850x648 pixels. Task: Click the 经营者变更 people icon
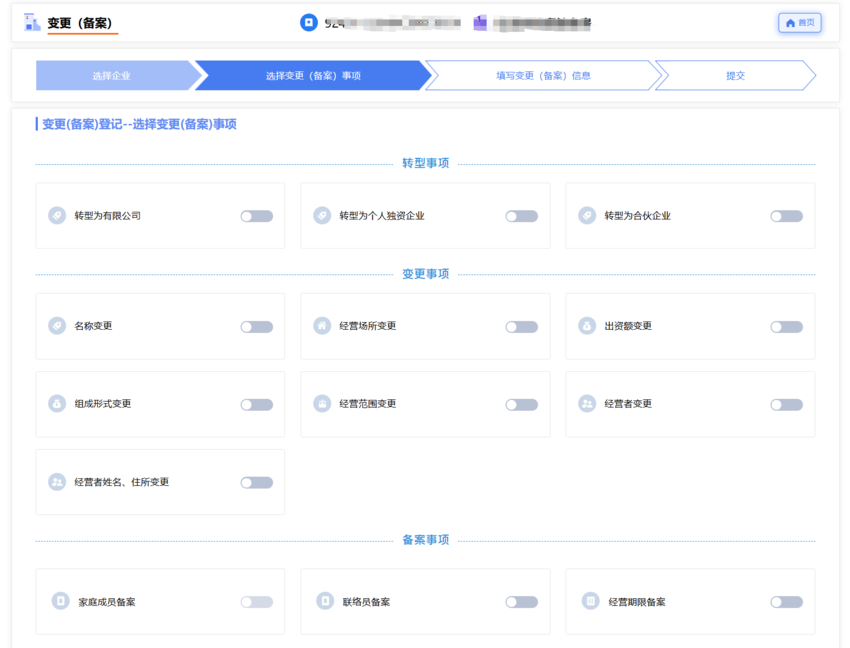pos(587,404)
